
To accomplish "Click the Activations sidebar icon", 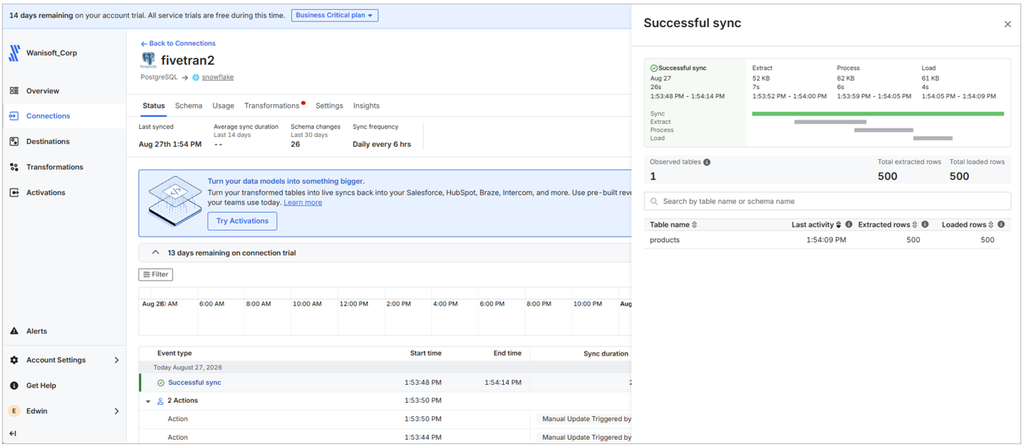I will (x=14, y=193).
